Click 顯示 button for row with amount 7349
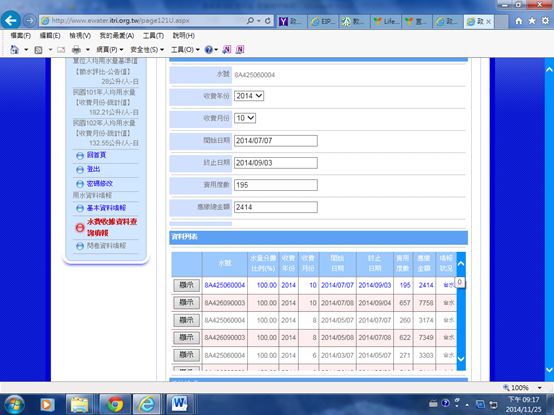 (187, 337)
